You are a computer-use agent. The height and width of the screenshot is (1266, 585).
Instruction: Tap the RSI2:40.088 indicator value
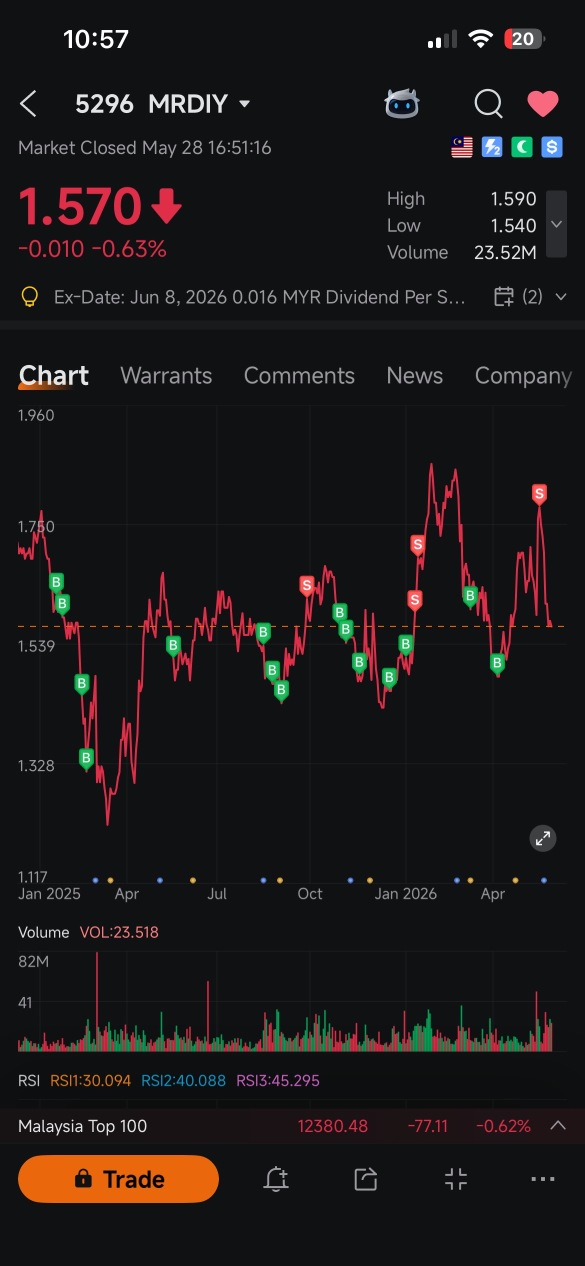pyautogui.click(x=183, y=1081)
